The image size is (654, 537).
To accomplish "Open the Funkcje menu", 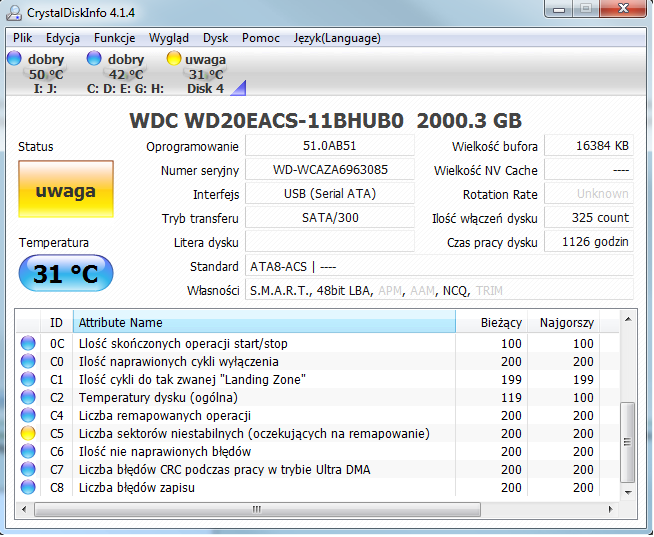I will [x=114, y=38].
